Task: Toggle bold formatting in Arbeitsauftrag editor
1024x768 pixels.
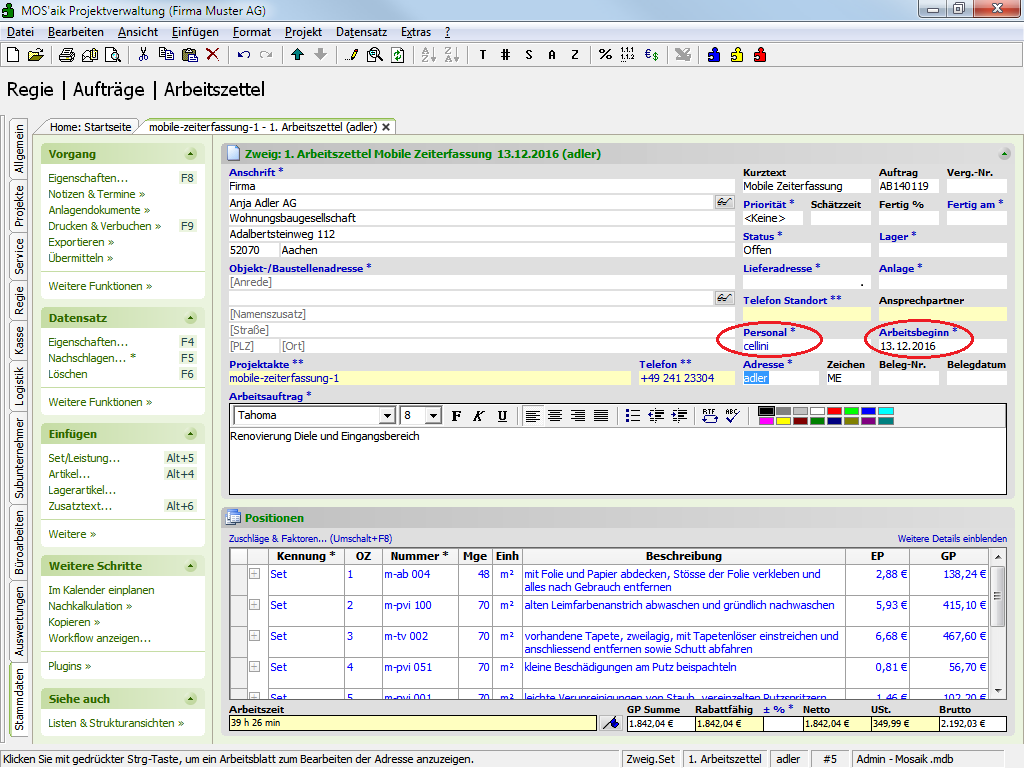Action: 457,415
